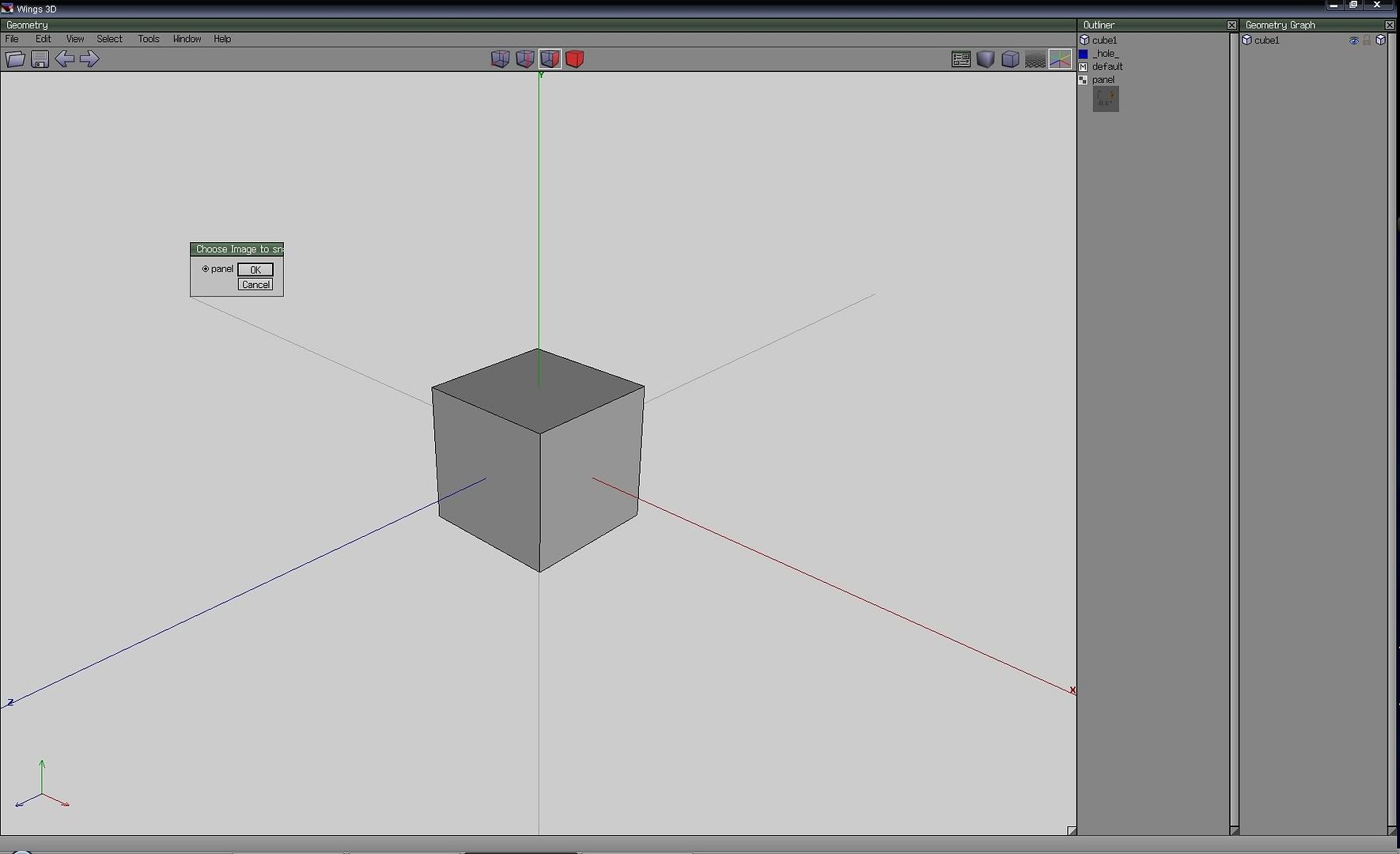The image size is (1400, 854).
Task: Open the File menu
Action: (12, 39)
